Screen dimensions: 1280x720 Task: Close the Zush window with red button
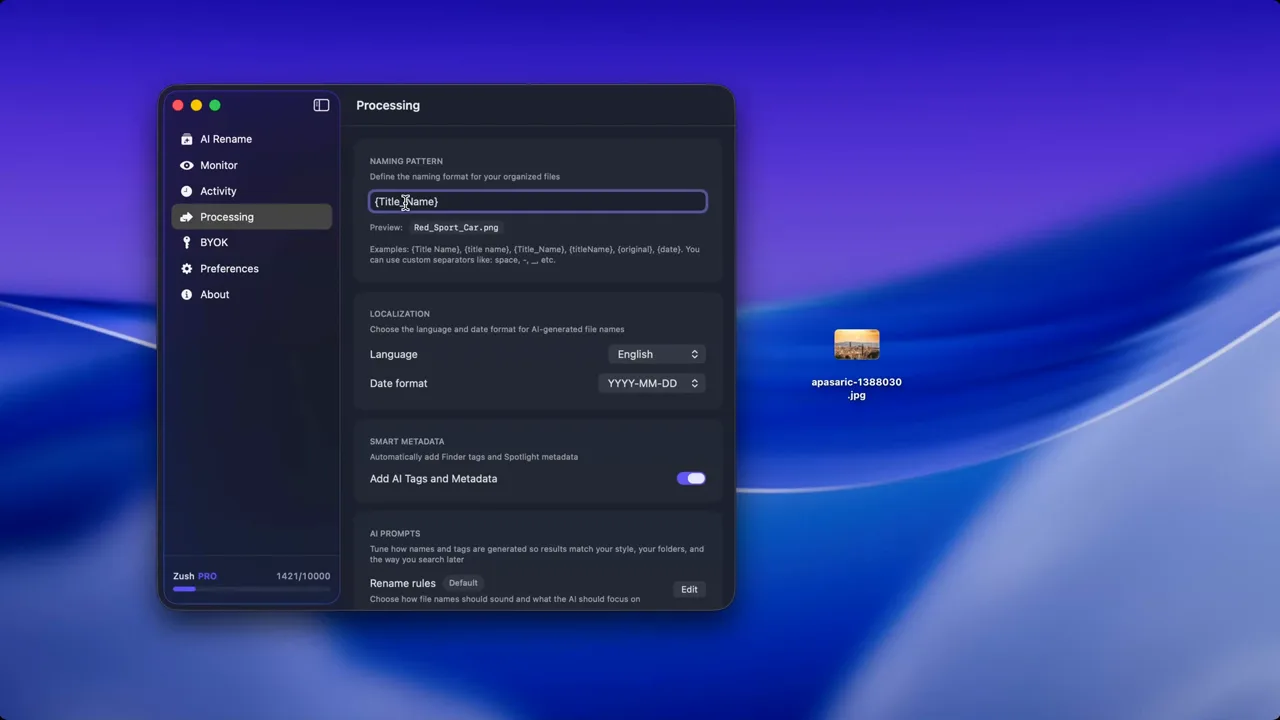click(x=178, y=105)
